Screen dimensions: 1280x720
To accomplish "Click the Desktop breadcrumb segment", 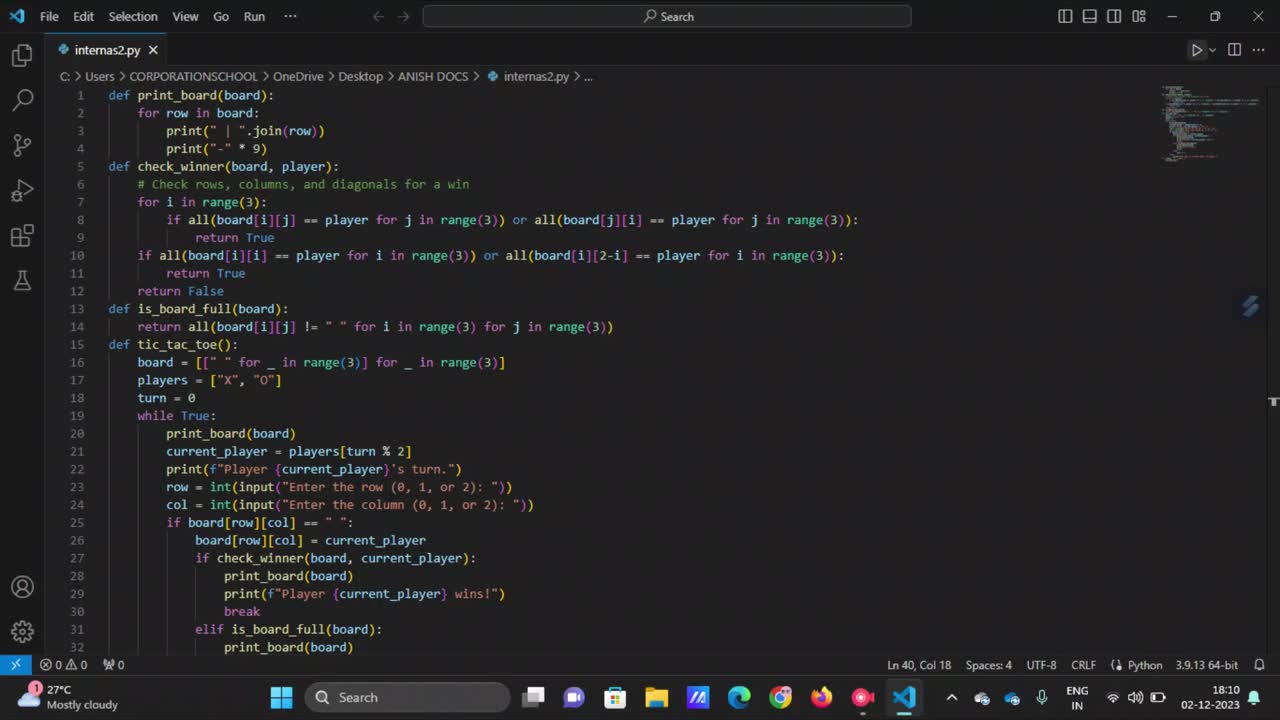I will point(360,76).
